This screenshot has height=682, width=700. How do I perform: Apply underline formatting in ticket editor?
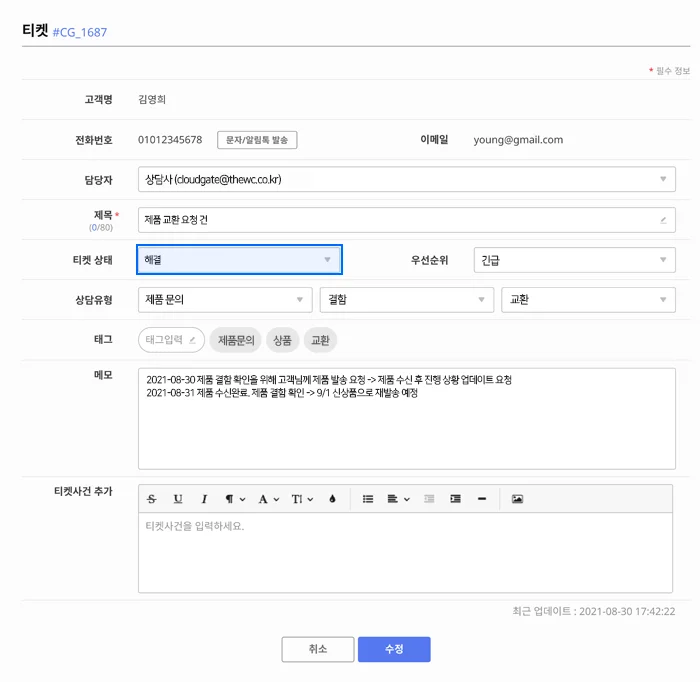pyautogui.click(x=178, y=498)
